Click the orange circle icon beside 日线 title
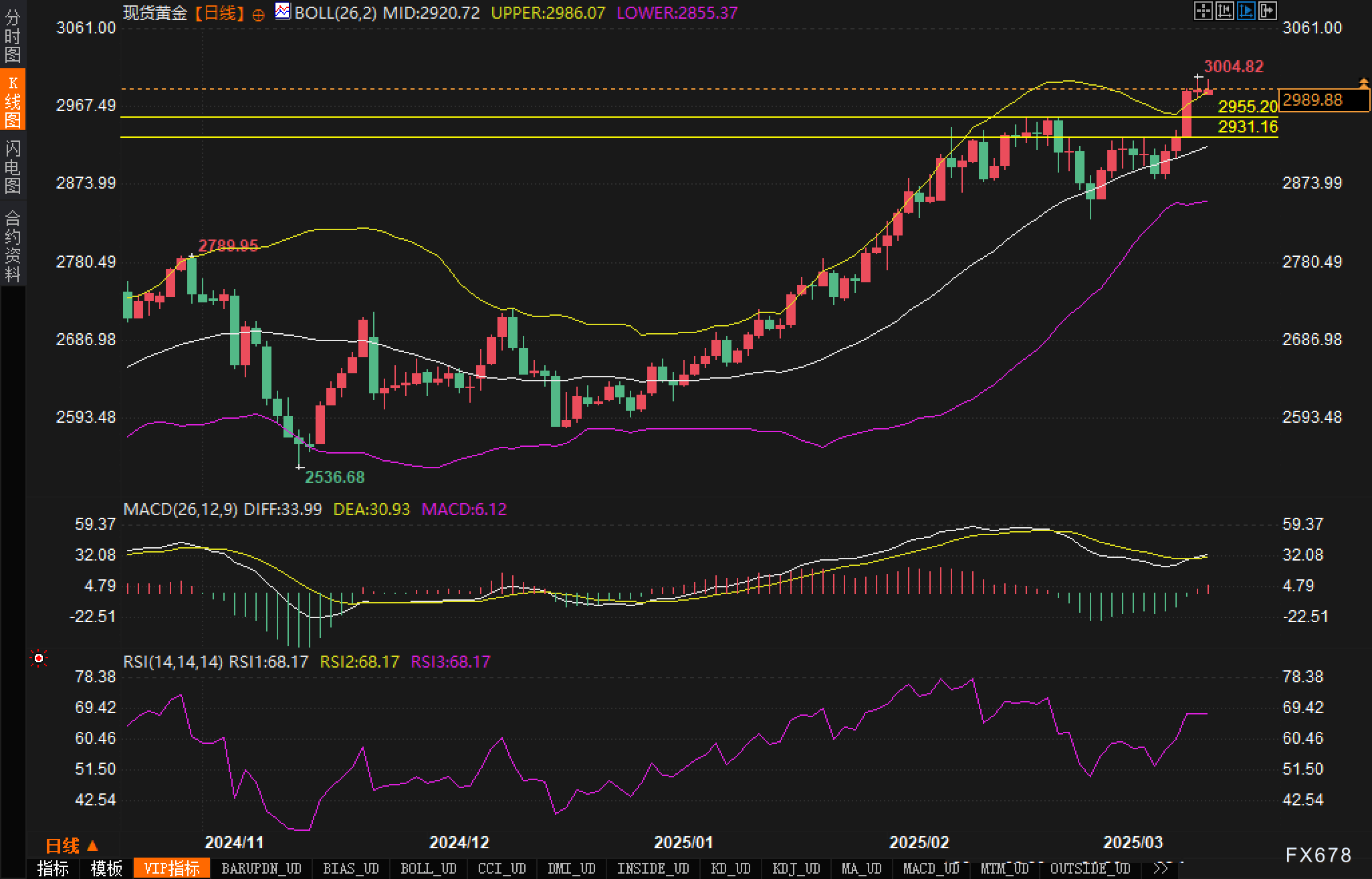The width and height of the screenshot is (1372, 879). click(x=259, y=15)
